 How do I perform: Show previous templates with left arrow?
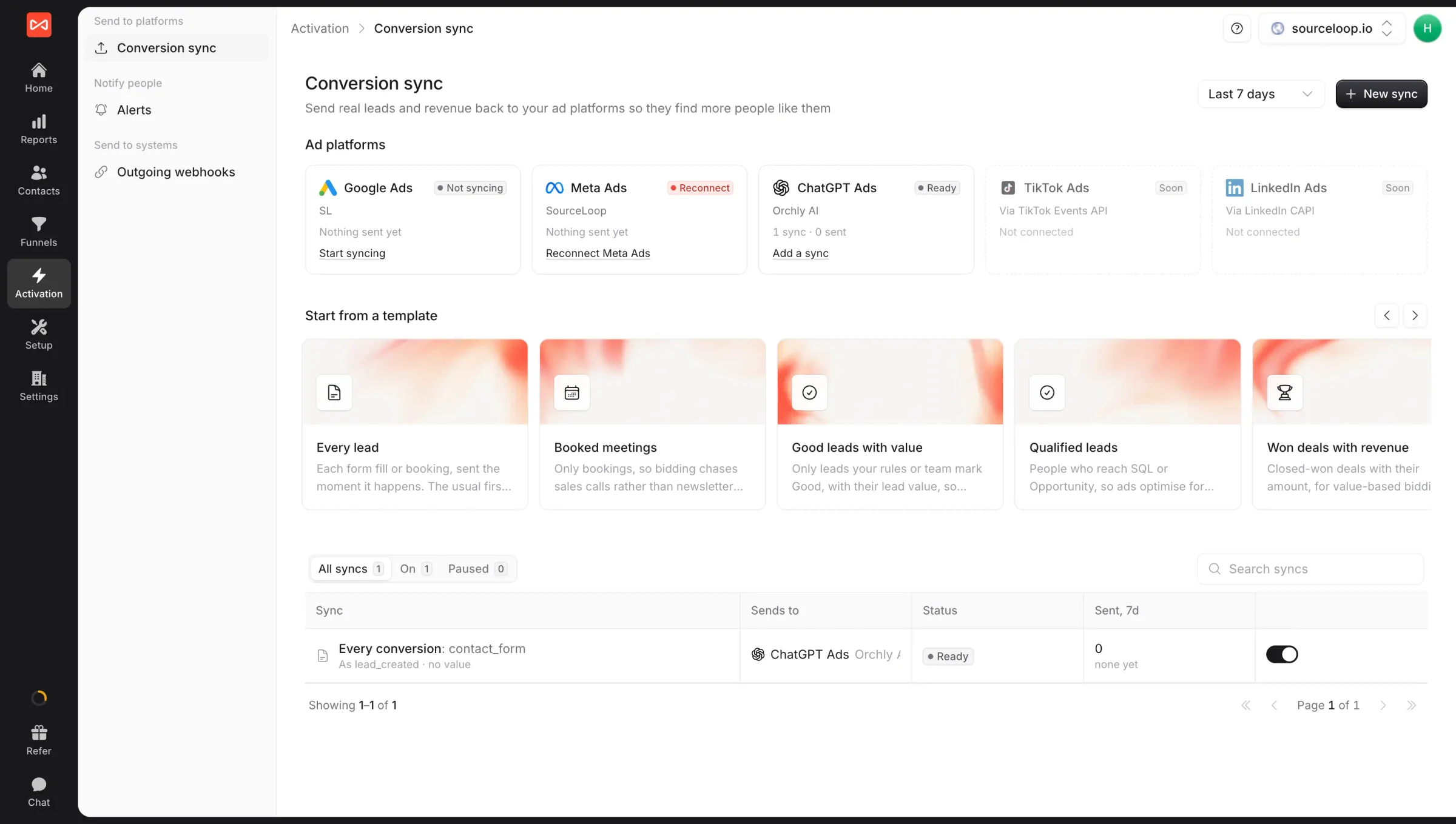pyautogui.click(x=1386, y=315)
